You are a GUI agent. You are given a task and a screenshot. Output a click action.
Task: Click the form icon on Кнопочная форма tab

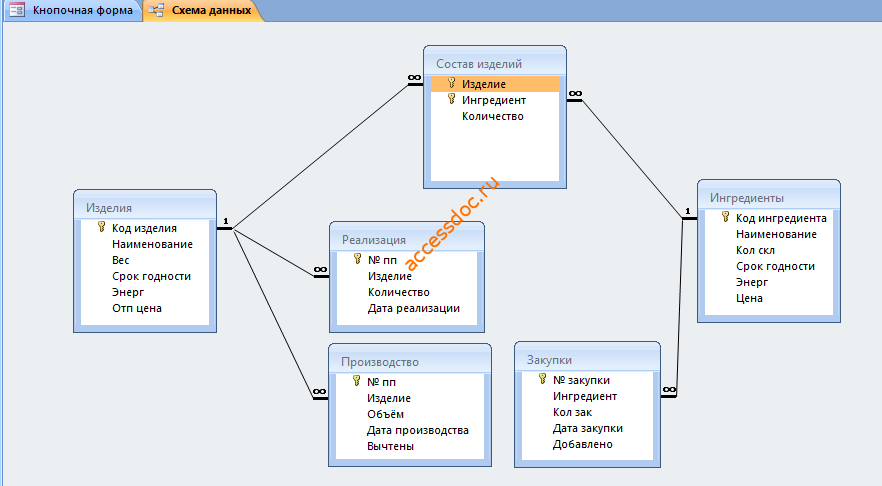[x=17, y=10]
